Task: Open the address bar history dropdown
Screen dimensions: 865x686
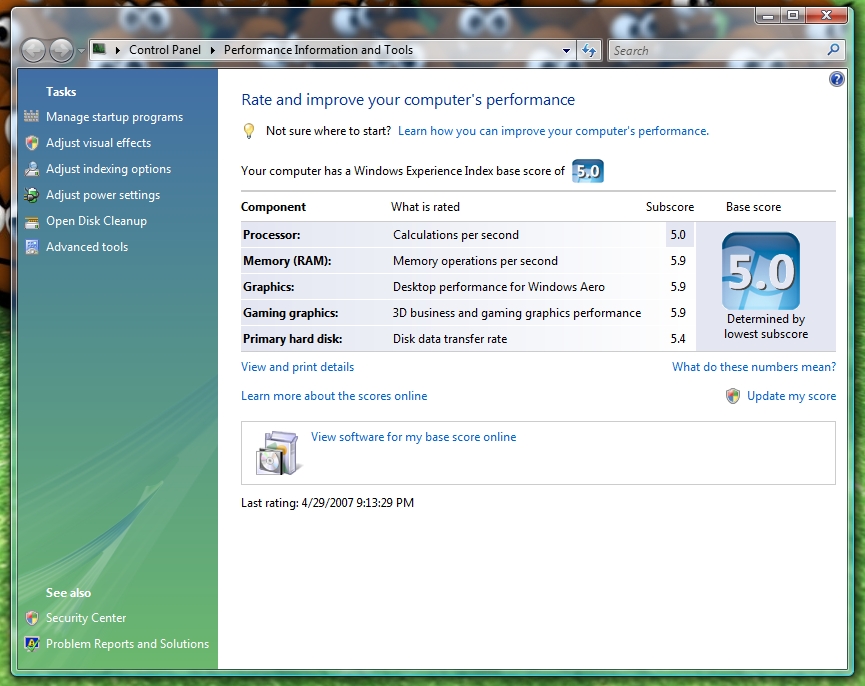Action: click(x=566, y=51)
